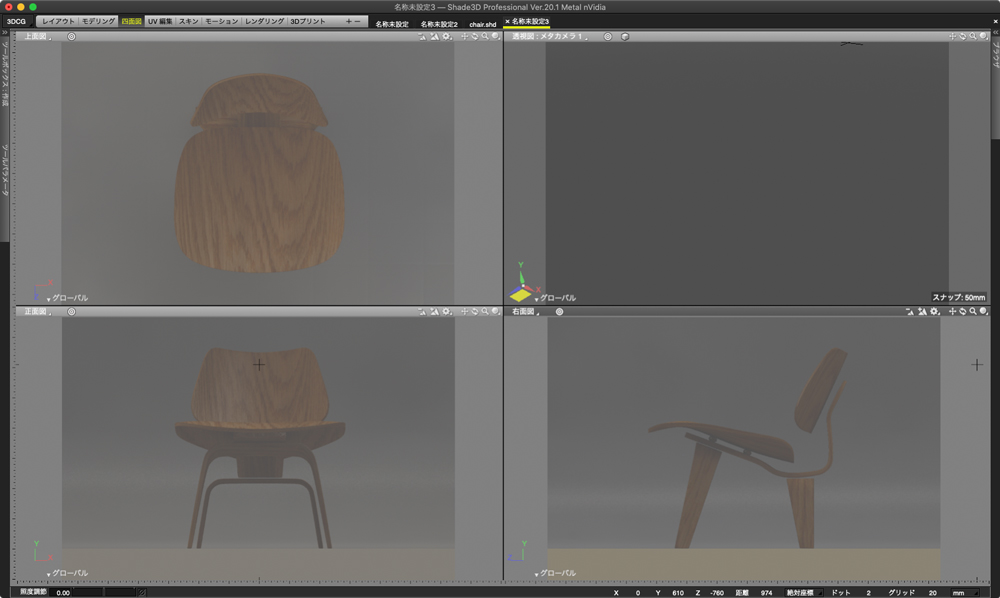Toggle circular display icon in front view
This screenshot has width=1000, height=598.
click(x=71, y=312)
